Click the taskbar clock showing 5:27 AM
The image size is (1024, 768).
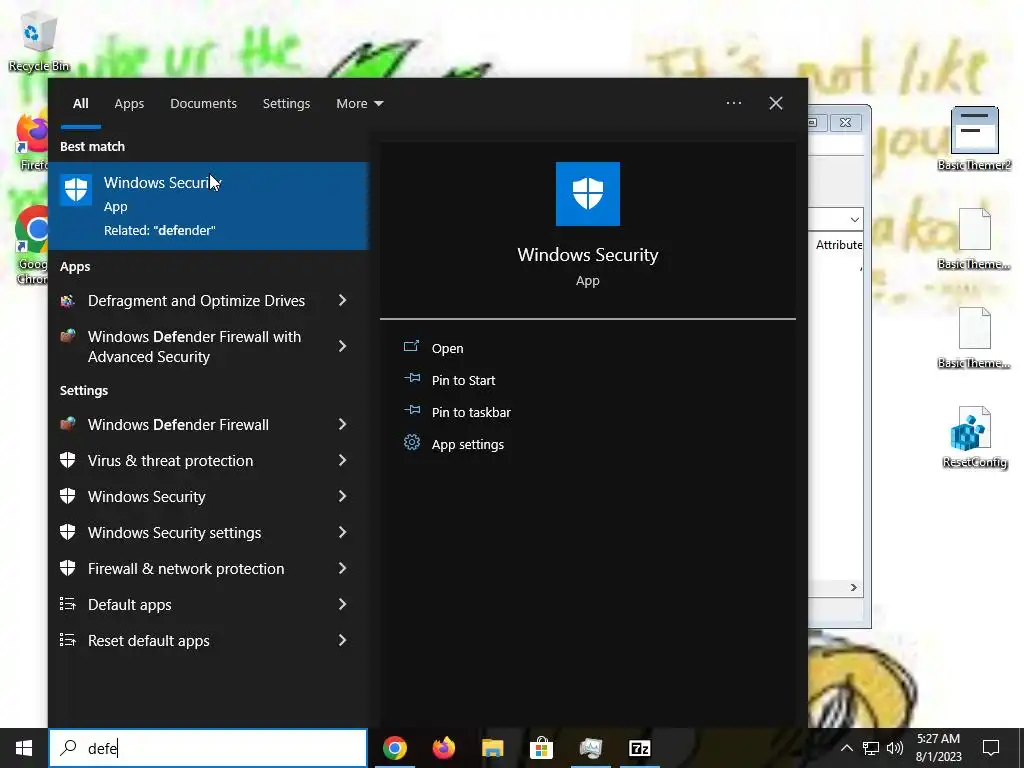pyautogui.click(x=938, y=748)
